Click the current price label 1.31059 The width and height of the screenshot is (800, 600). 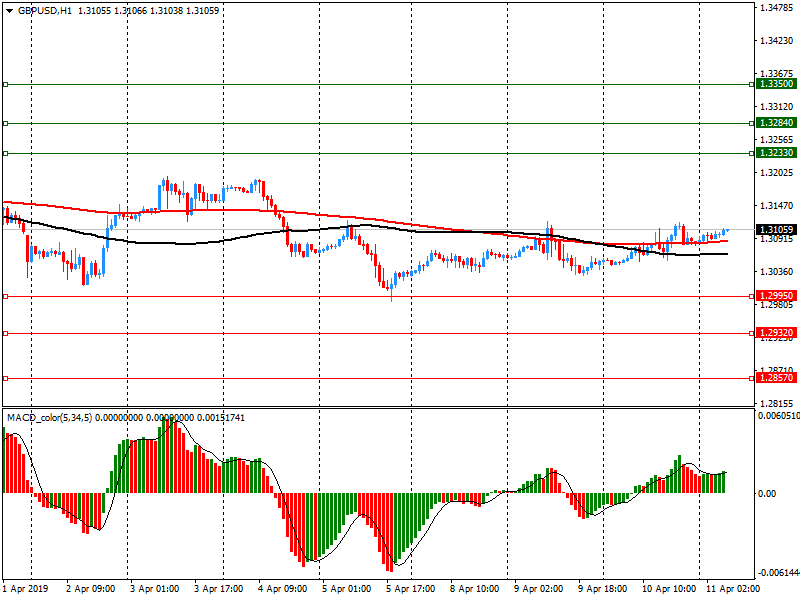[x=776, y=230]
